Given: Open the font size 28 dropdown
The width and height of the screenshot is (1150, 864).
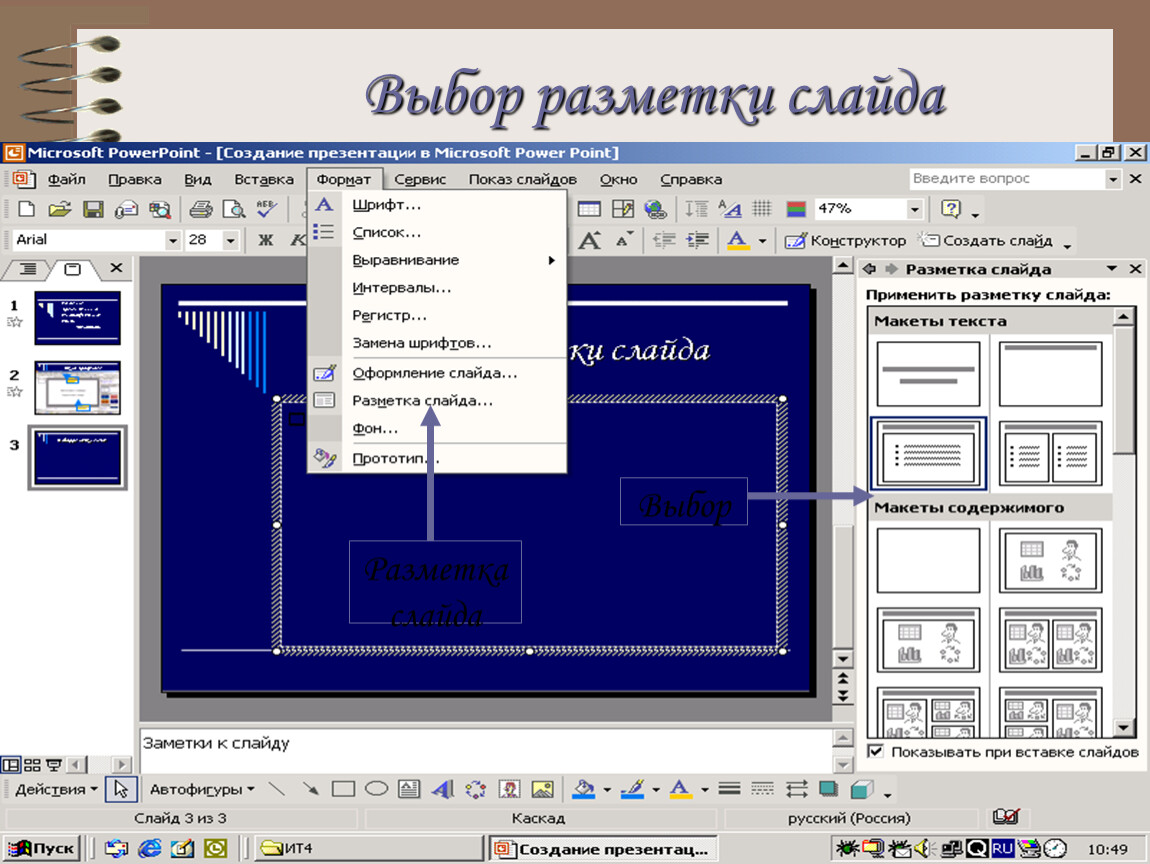Looking at the screenshot, I should click(230, 240).
